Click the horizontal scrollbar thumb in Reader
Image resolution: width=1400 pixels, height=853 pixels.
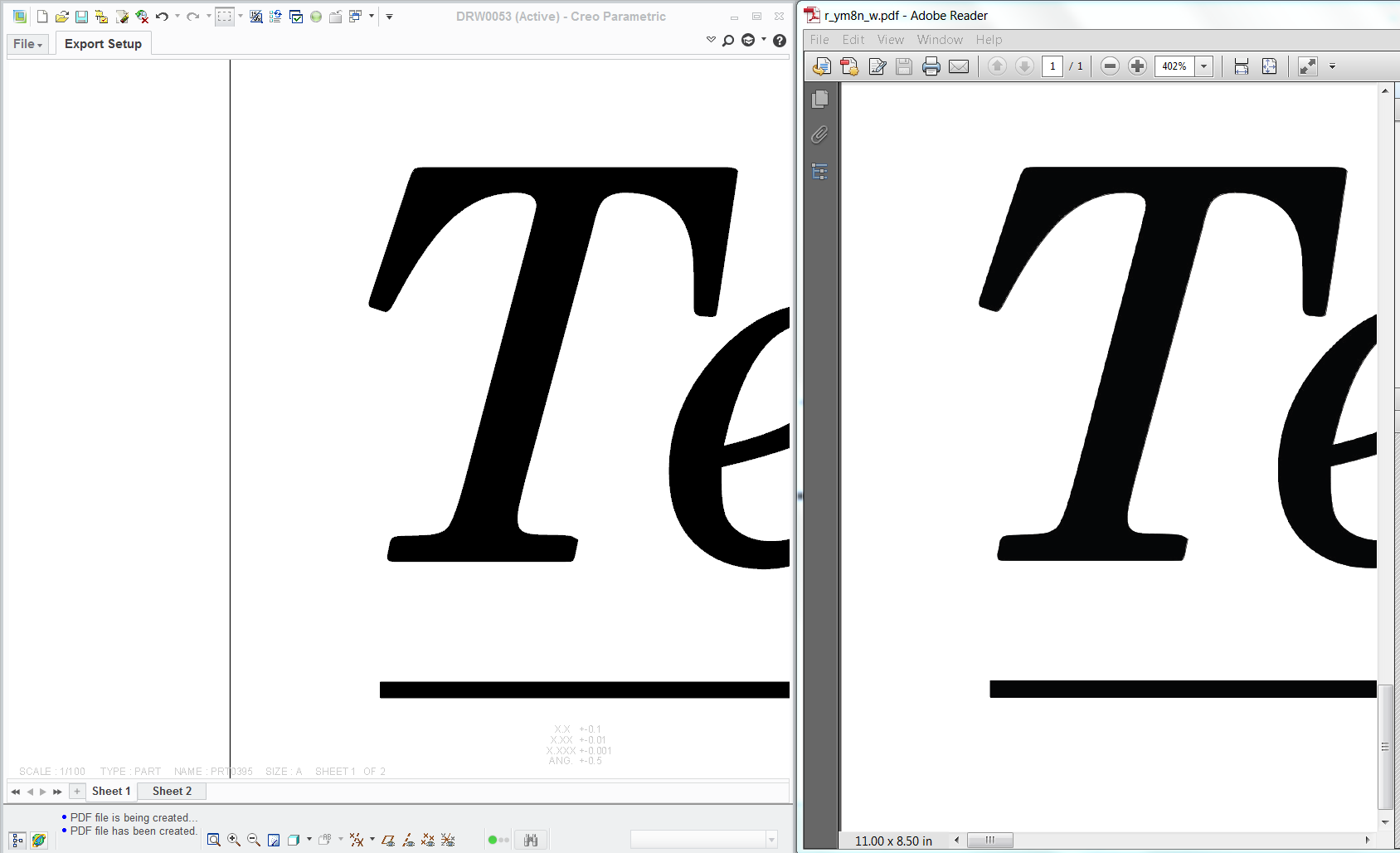point(990,840)
